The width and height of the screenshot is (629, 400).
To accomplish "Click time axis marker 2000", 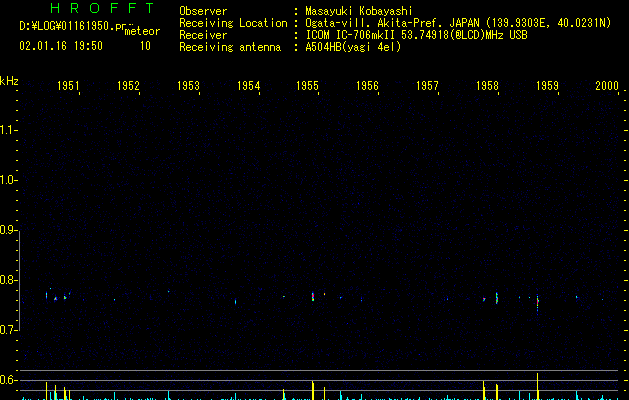I will pyautogui.click(x=607, y=85).
